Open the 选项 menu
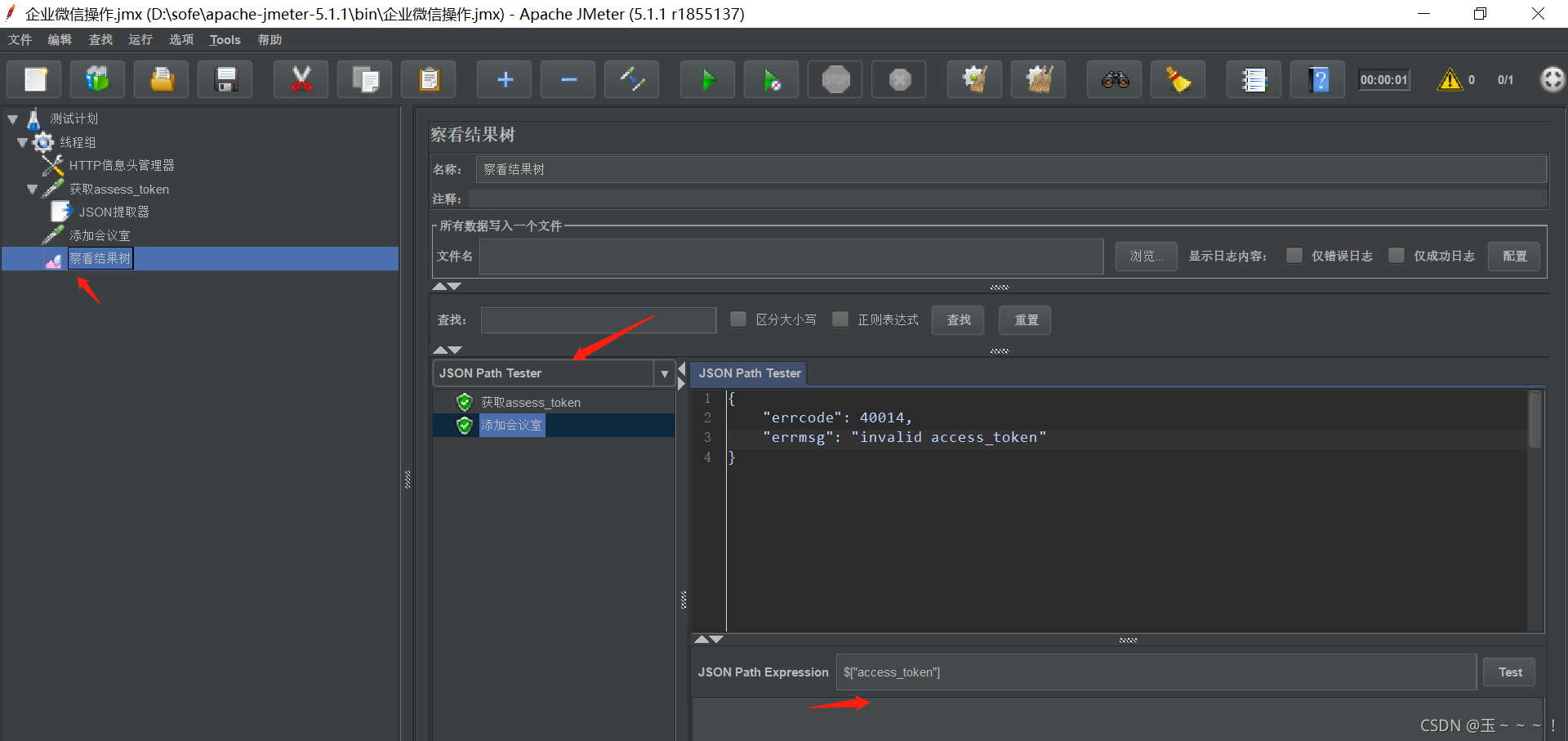The height and width of the screenshot is (741, 1568). (181, 40)
